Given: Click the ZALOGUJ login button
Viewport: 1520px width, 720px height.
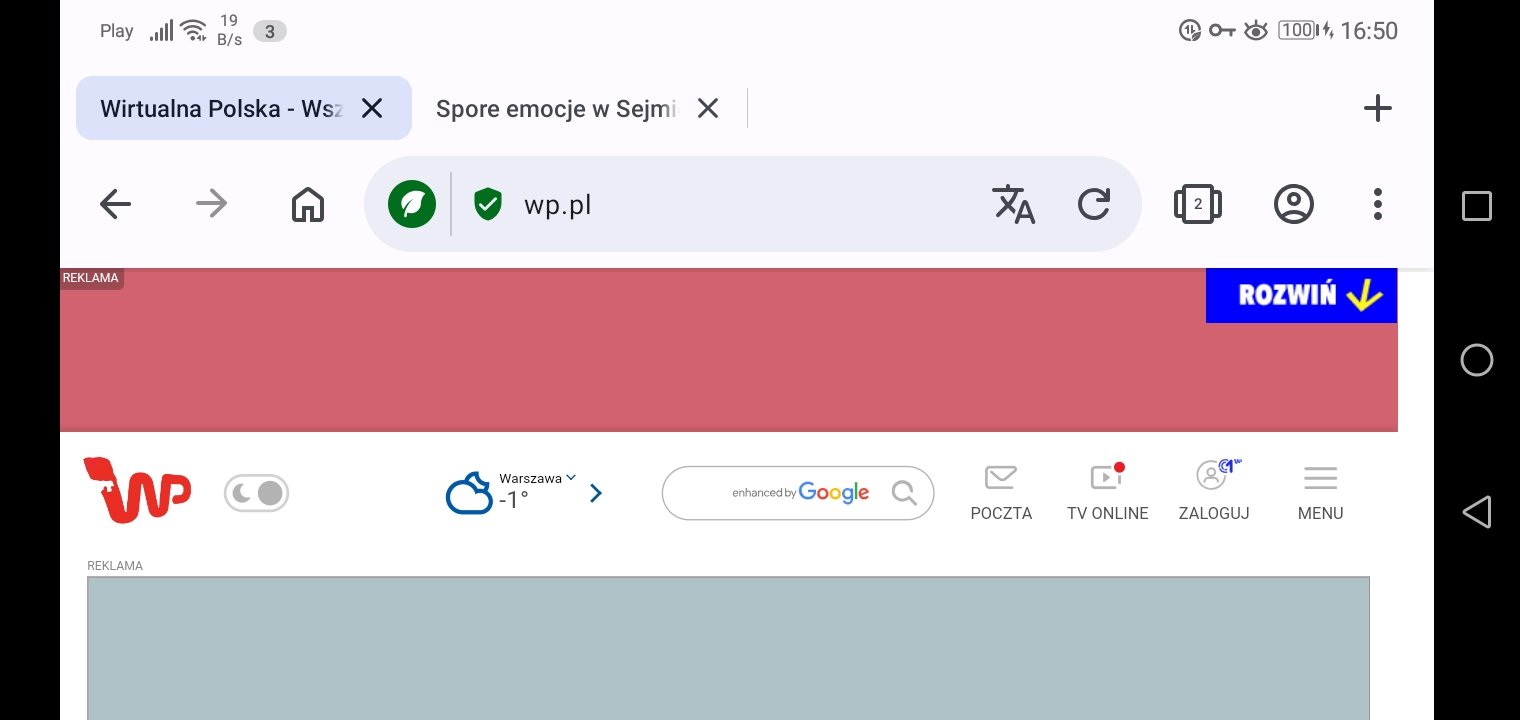Looking at the screenshot, I should pyautogui.click(x=1214, y=492).
